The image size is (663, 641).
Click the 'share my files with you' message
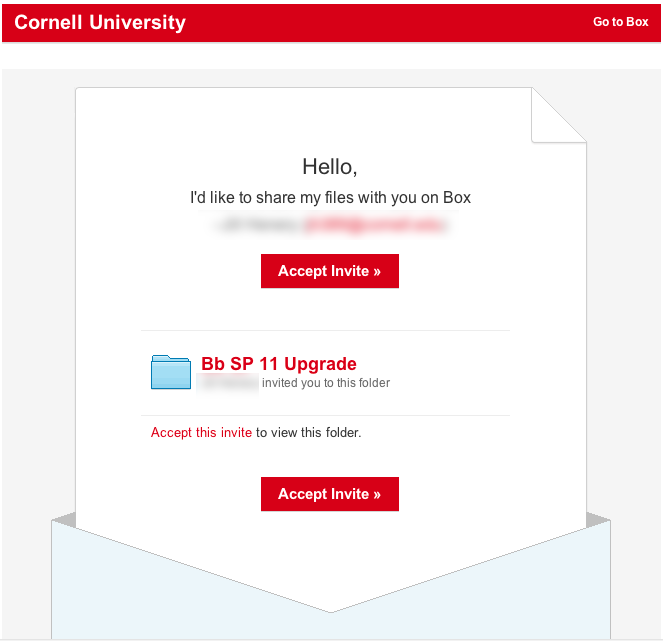pyautogui.click(x=330, y=197)
